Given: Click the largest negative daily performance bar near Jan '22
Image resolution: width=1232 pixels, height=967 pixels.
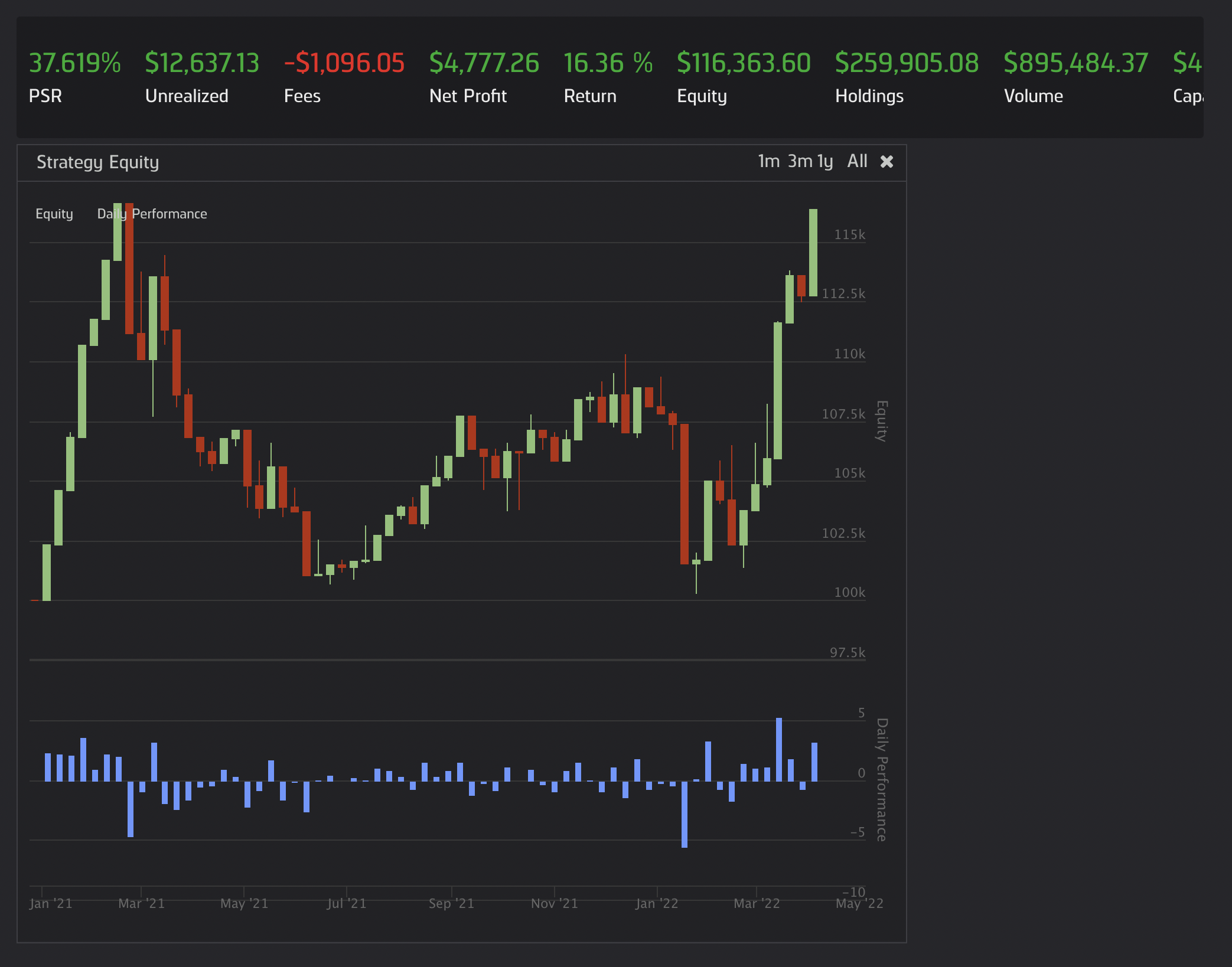Looking at the screenshot, I should tap(685, 815).
